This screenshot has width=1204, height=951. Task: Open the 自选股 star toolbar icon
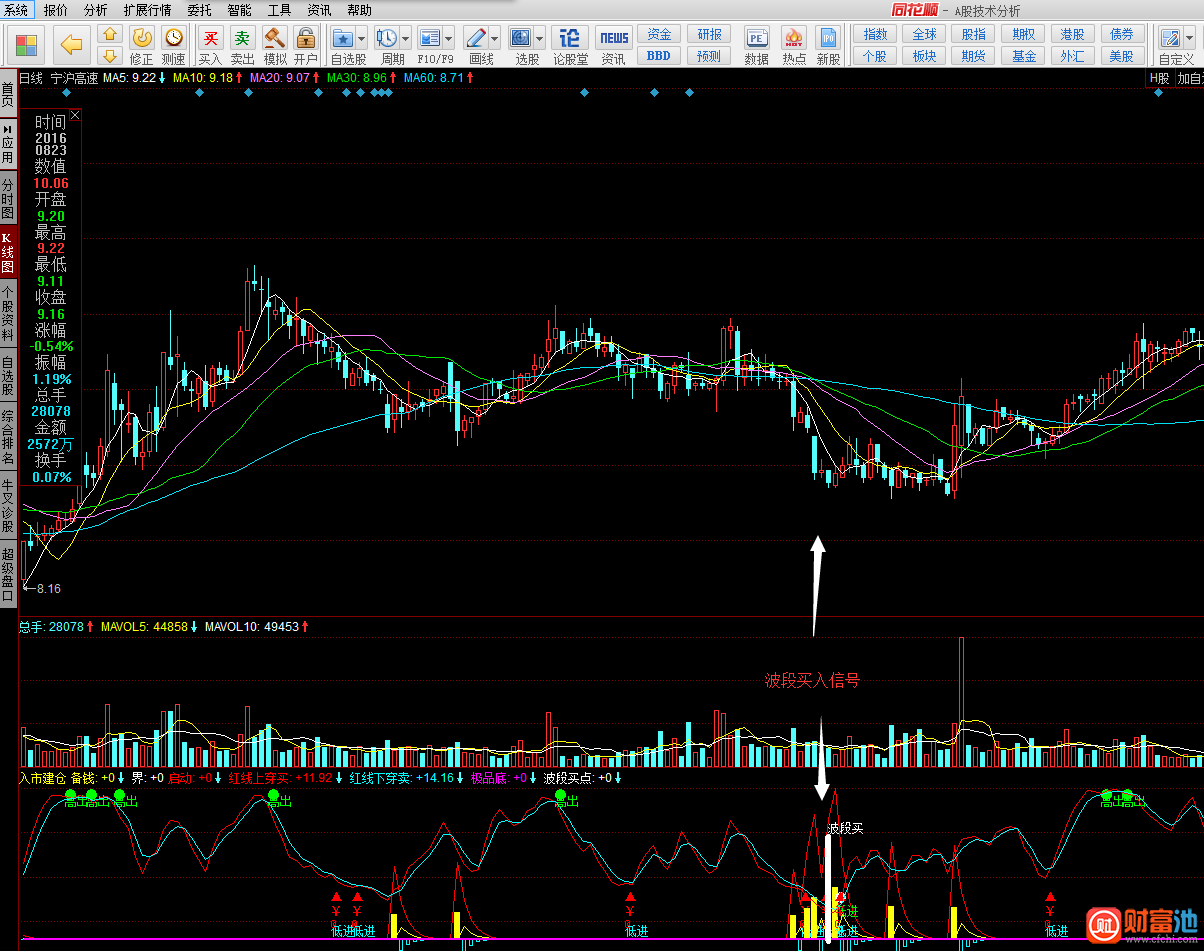(342, 38)
